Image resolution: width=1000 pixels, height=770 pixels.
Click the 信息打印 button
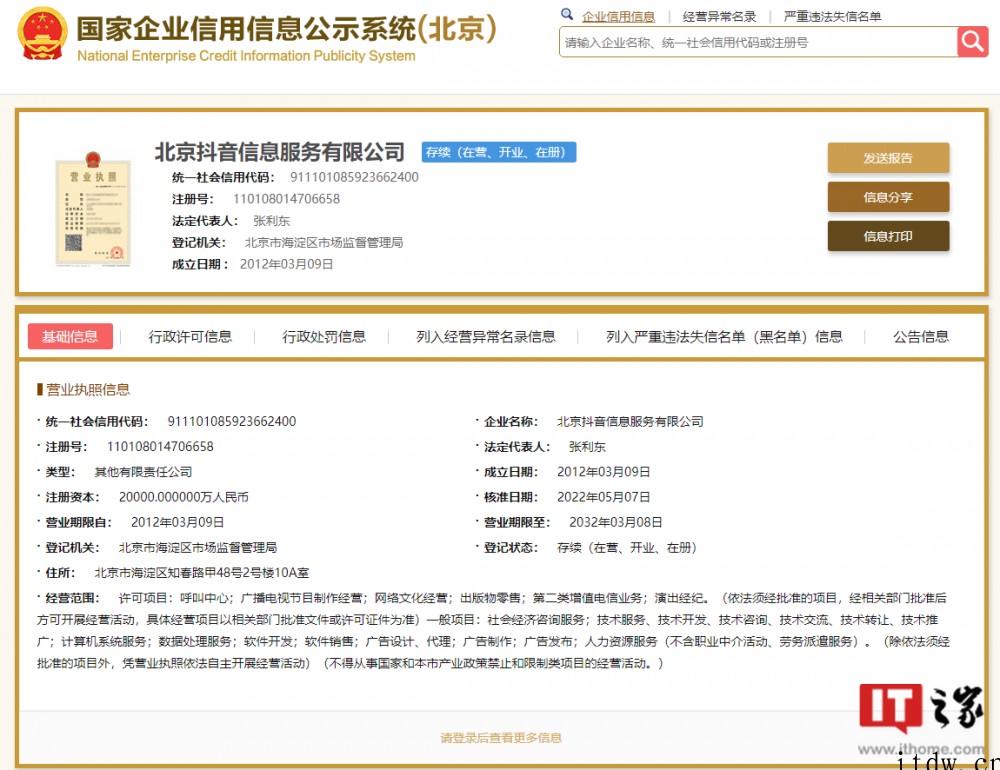[x=888, y=236]
